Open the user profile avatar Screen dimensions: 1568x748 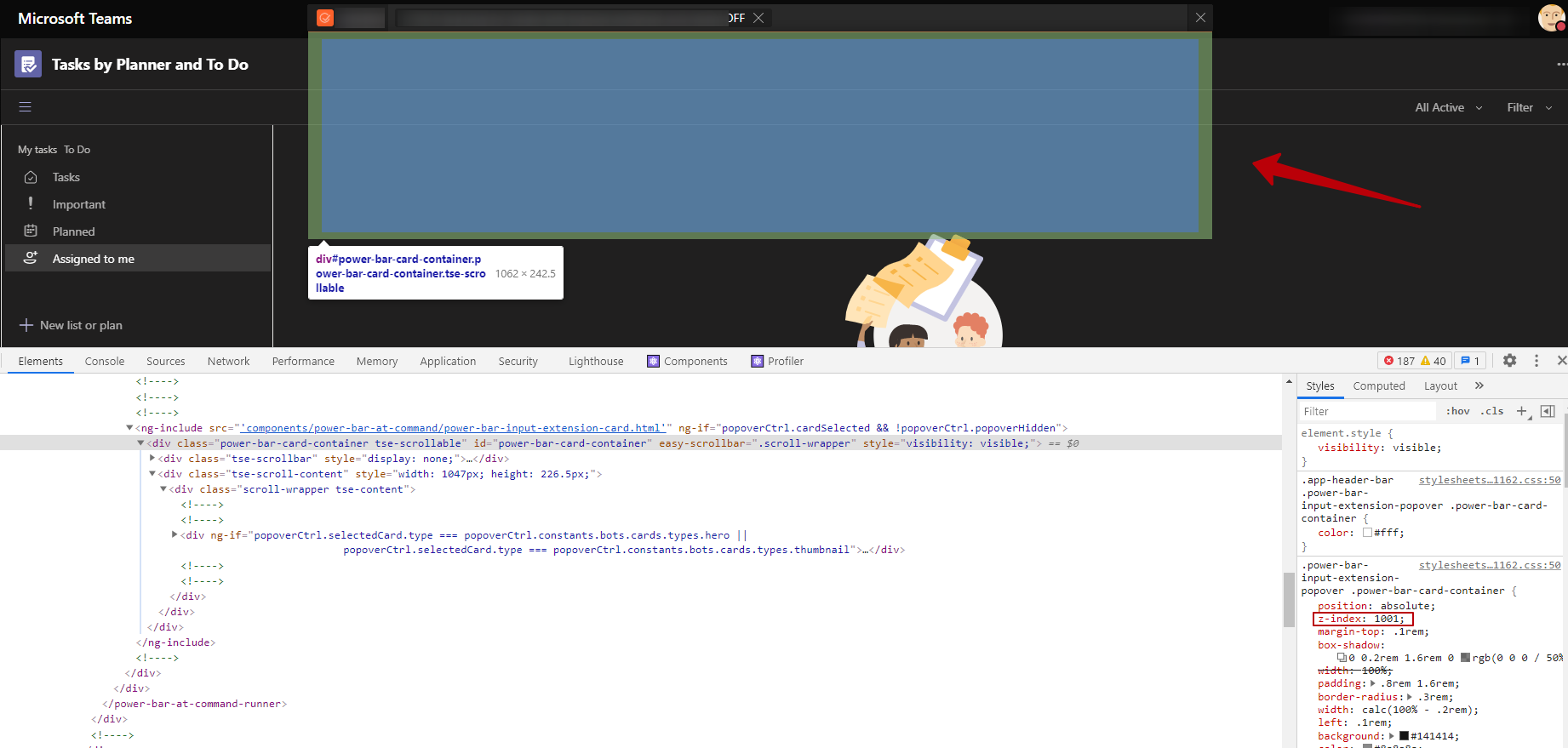pyautogui.click(x=1552, y=18)
